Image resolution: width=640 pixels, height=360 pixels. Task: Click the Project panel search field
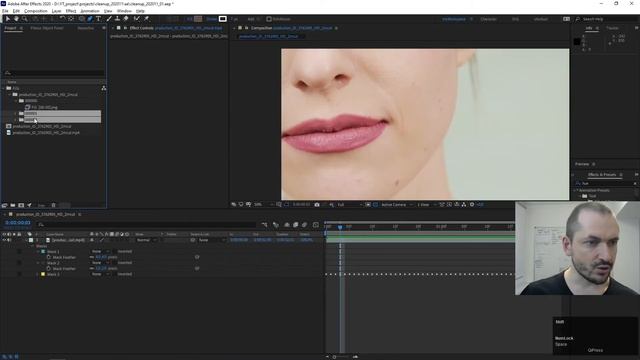click(x=54, y=73)
